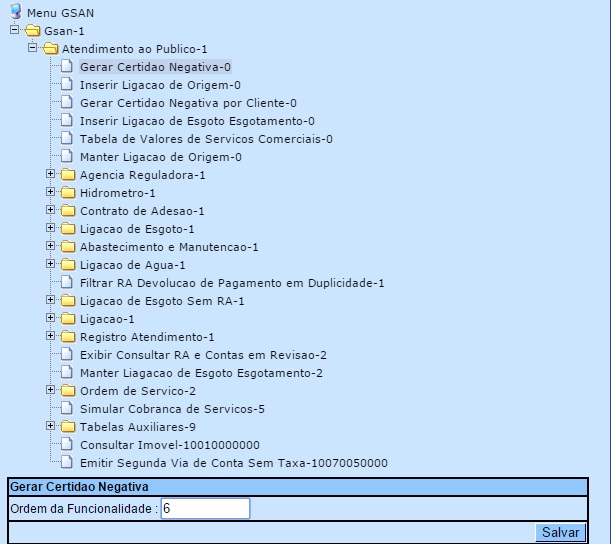
Task: Select Inserir Ligacao de Origem-0 item
Action: (160, 85)
